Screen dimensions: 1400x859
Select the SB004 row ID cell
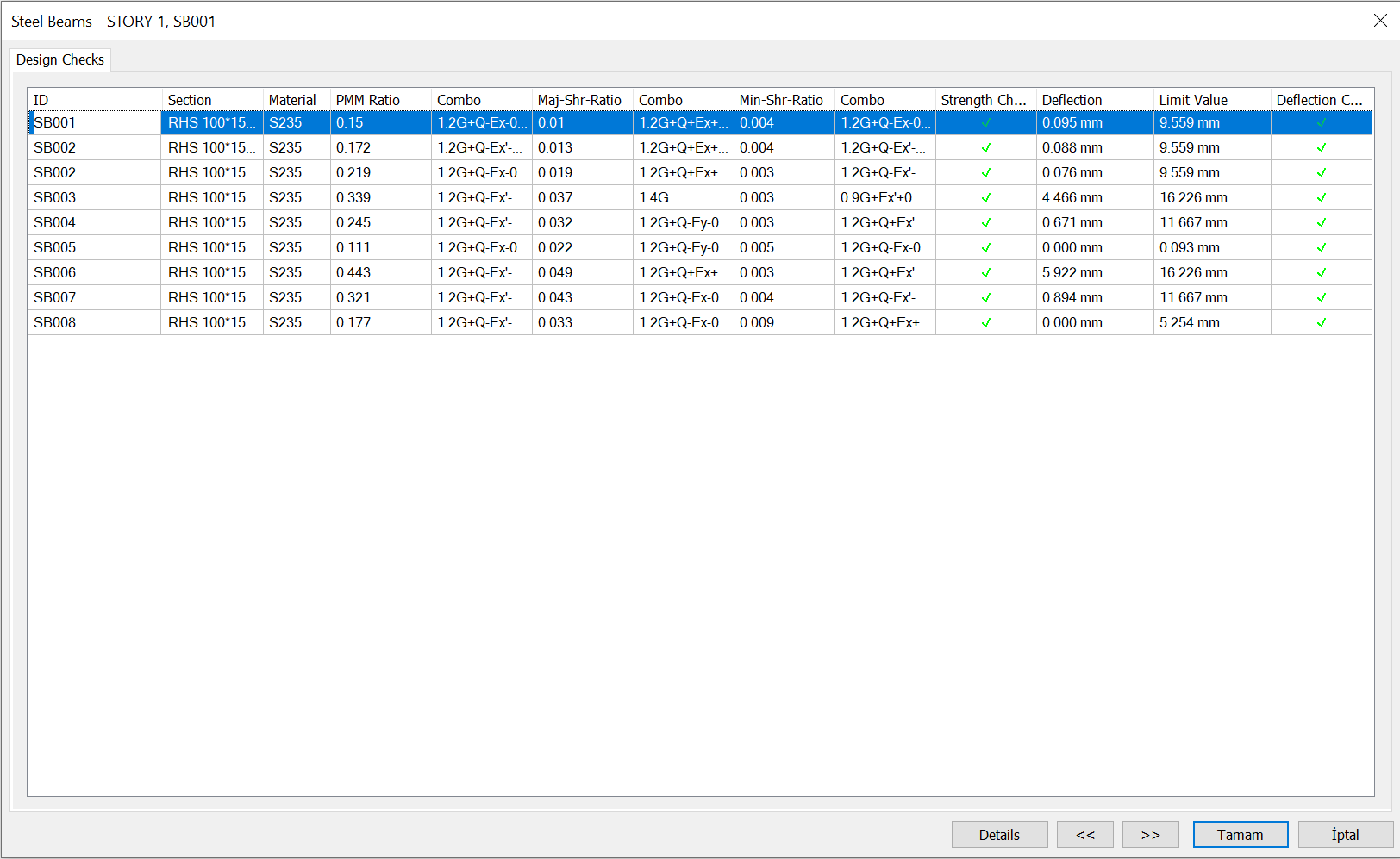pyautogui.click(x=55, y=222)
